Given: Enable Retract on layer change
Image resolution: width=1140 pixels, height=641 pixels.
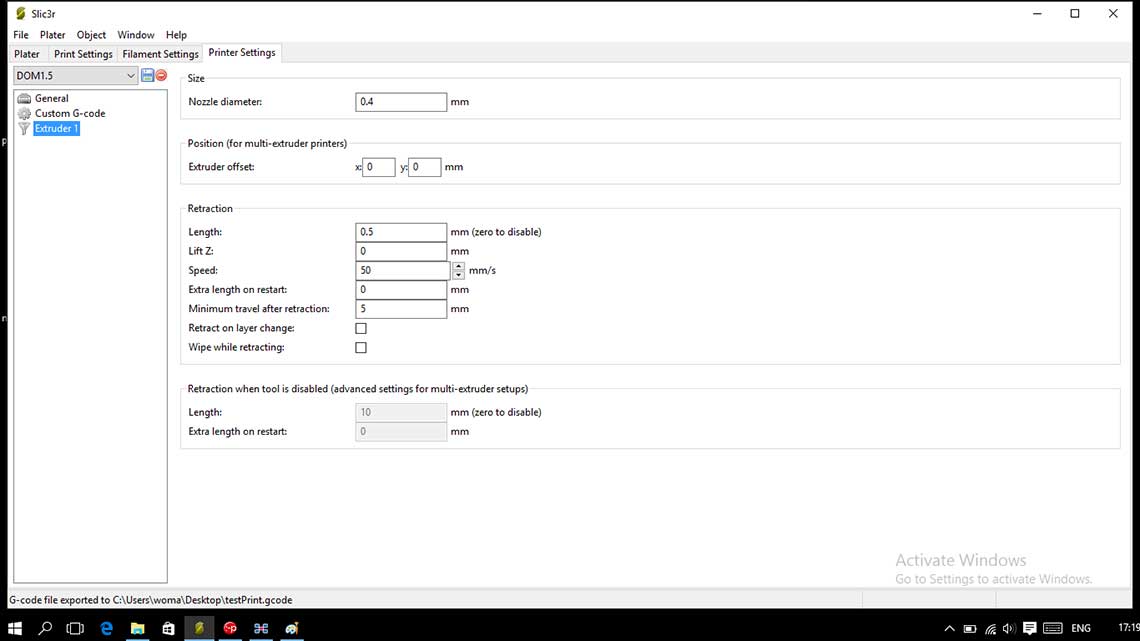Looking at the screenshot, I should point(361,328).
